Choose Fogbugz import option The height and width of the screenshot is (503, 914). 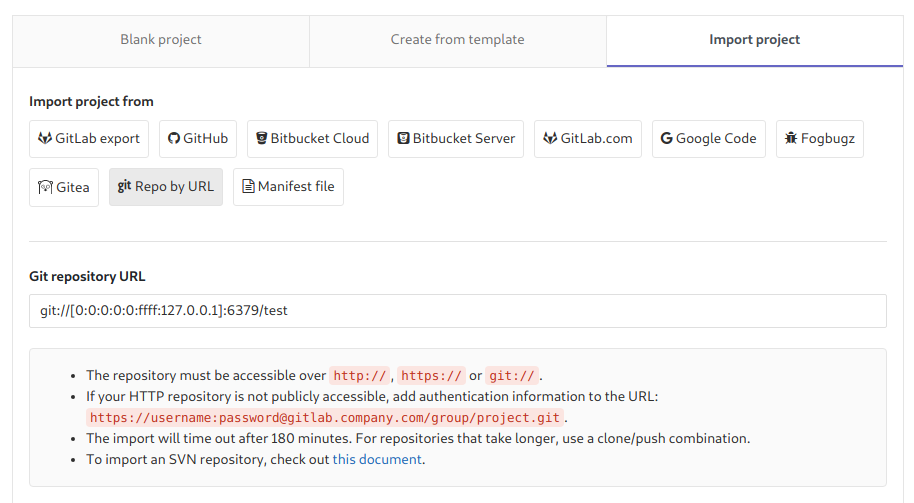(820, 139)
